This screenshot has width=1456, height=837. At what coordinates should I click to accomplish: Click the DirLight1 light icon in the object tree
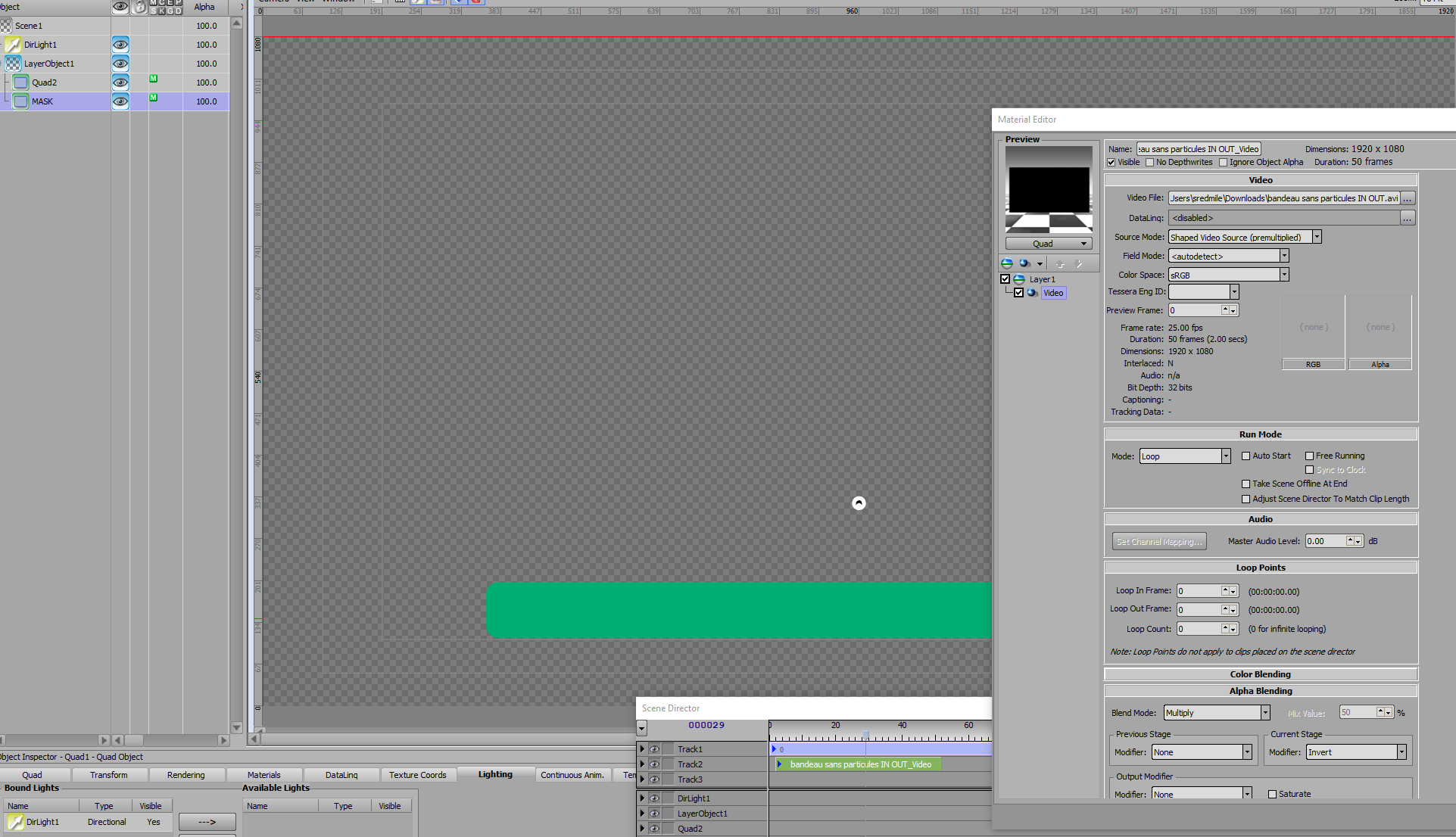click(13, 45)
